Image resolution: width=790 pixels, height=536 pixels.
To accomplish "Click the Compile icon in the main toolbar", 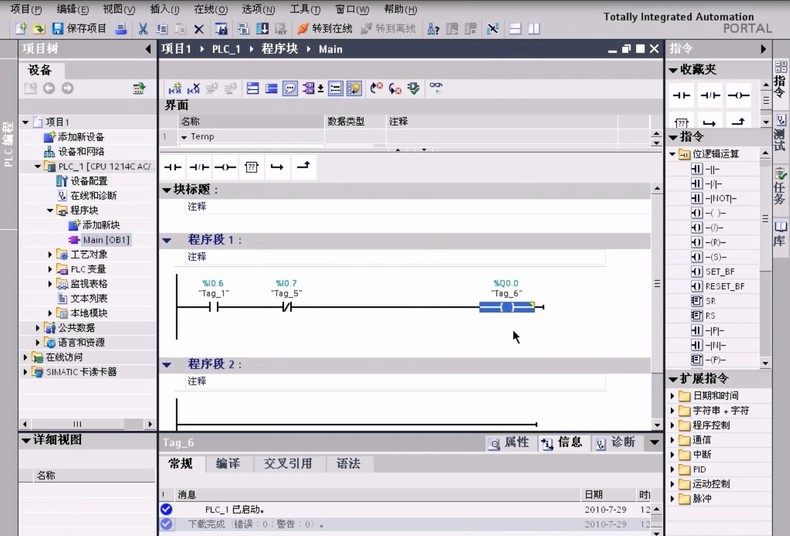I will (243, 29).
